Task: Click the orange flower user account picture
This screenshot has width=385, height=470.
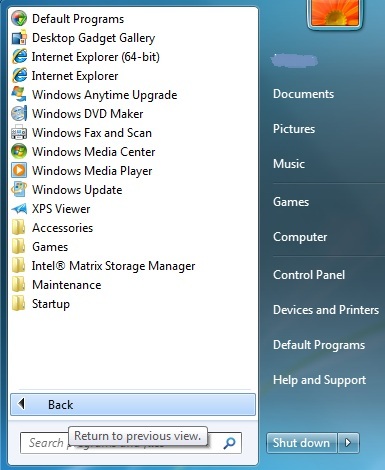Action: pyautogui.click(x=335, y=13)
